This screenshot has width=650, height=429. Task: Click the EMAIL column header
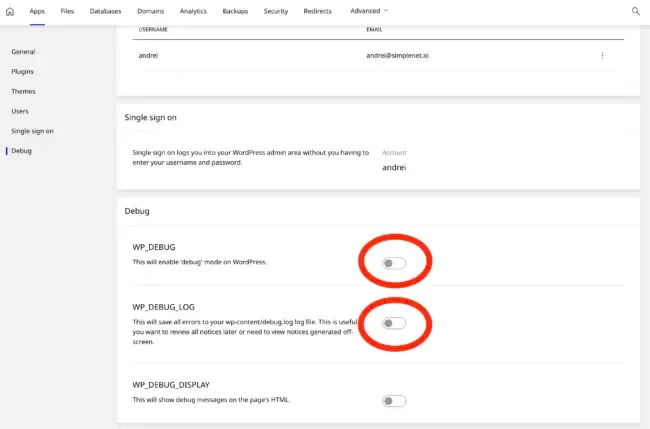click(374, 29)
